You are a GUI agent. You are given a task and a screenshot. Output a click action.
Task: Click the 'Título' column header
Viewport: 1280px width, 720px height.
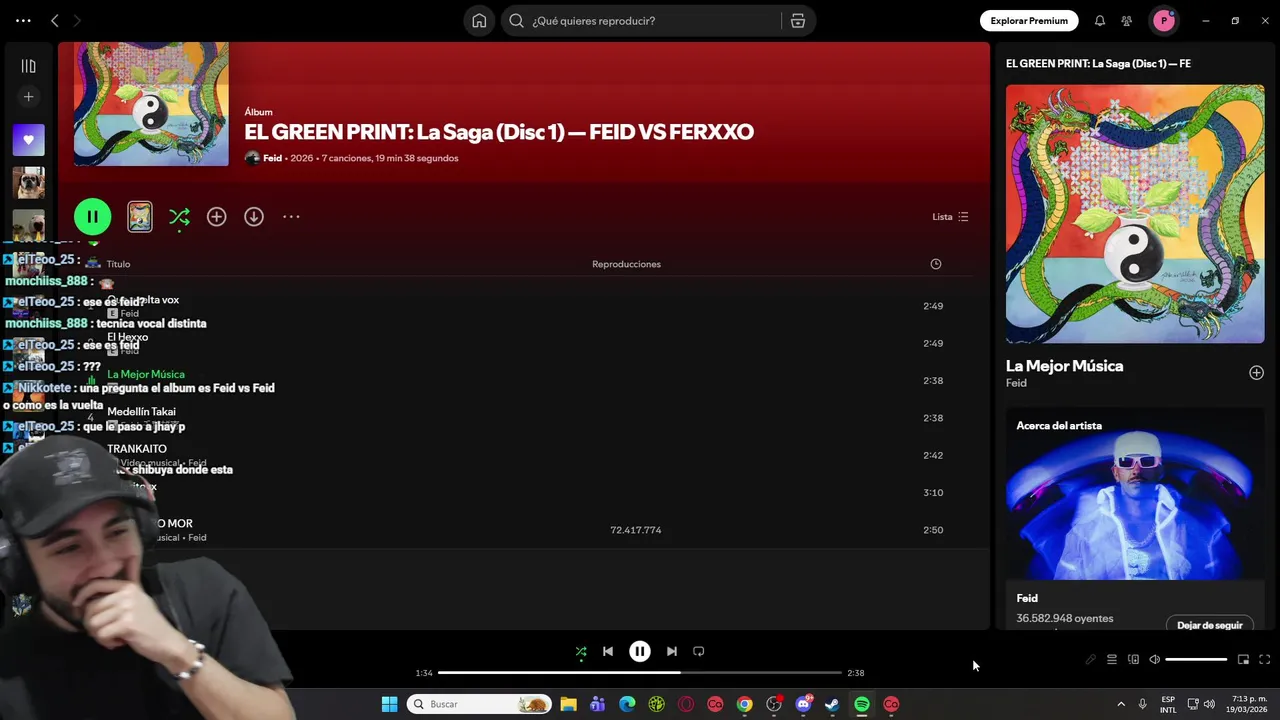[x=118, y=264]
